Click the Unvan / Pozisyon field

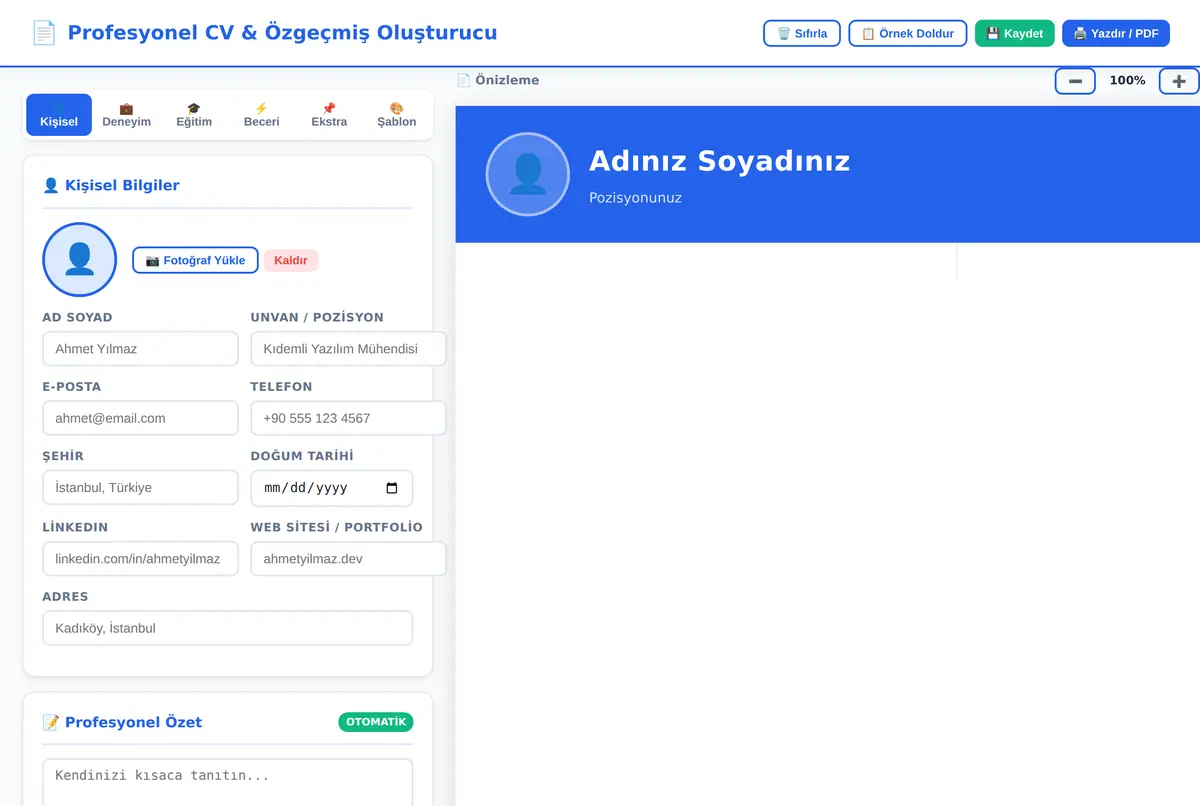click(348, 349)
